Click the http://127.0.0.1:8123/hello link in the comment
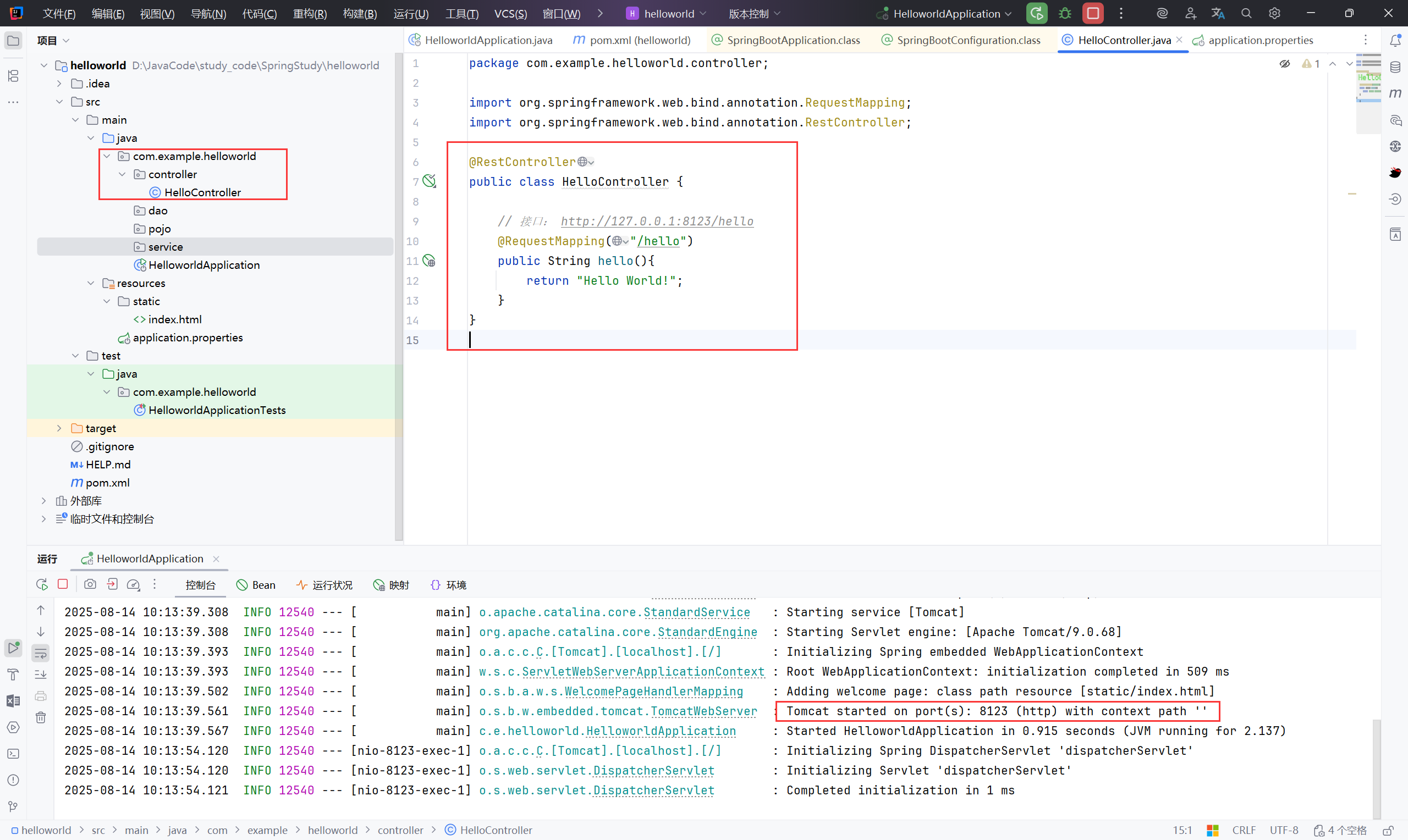The image size is (1408, 840). click(657, 222)
